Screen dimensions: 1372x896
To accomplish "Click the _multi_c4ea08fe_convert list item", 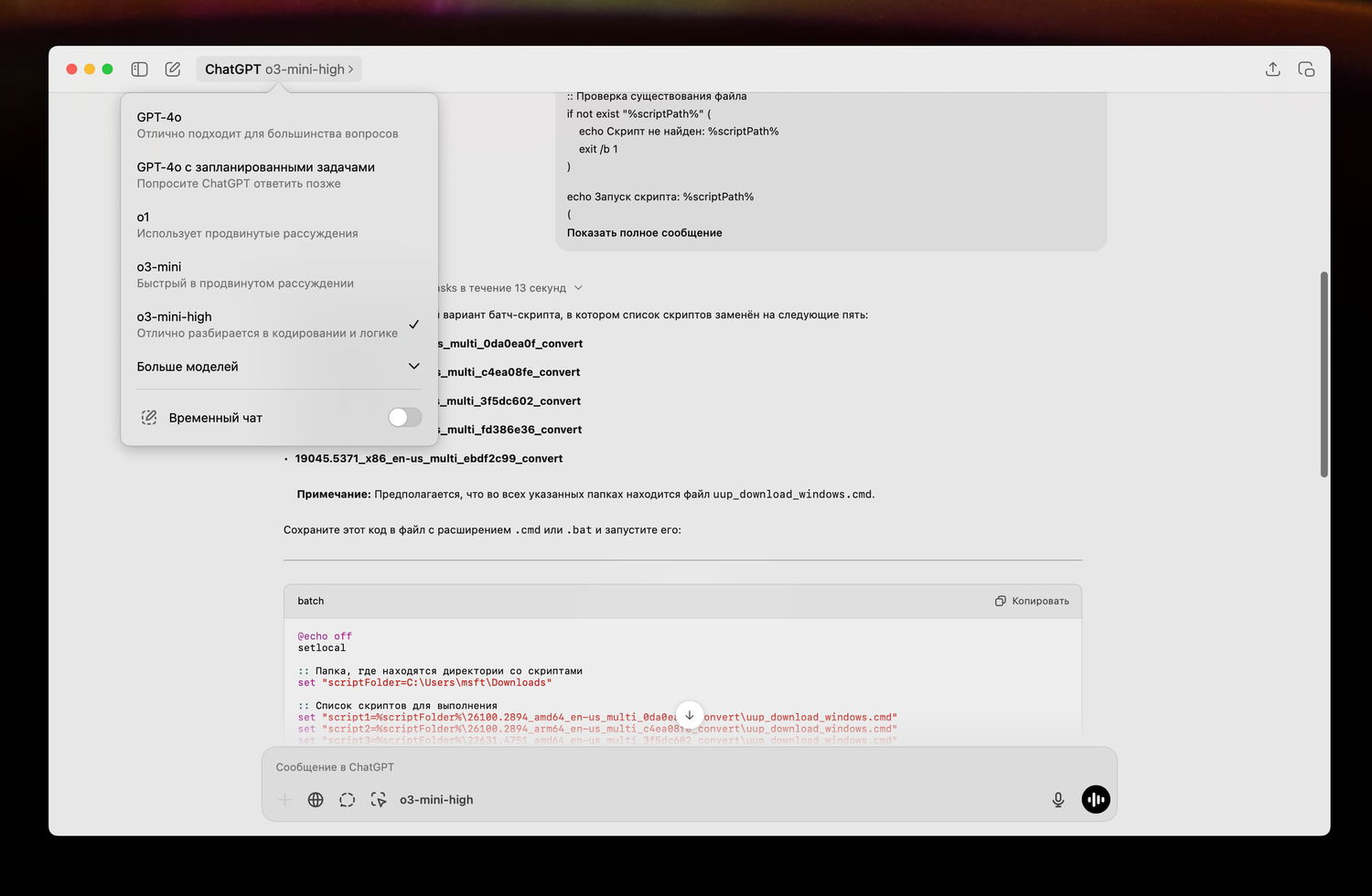I will point(509,372).
